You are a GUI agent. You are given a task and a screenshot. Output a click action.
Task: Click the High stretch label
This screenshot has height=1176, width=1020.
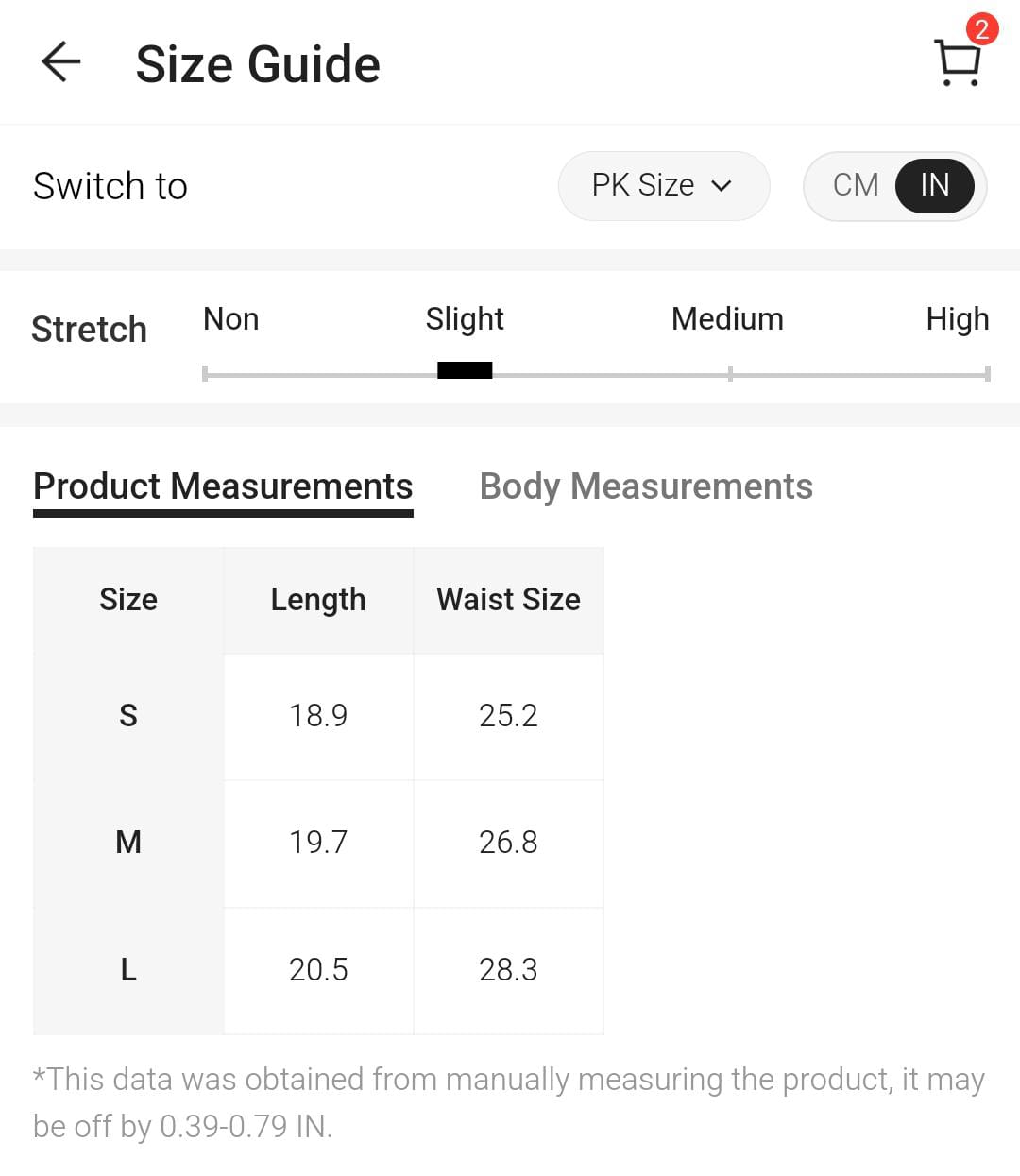(x=957, y=319)
